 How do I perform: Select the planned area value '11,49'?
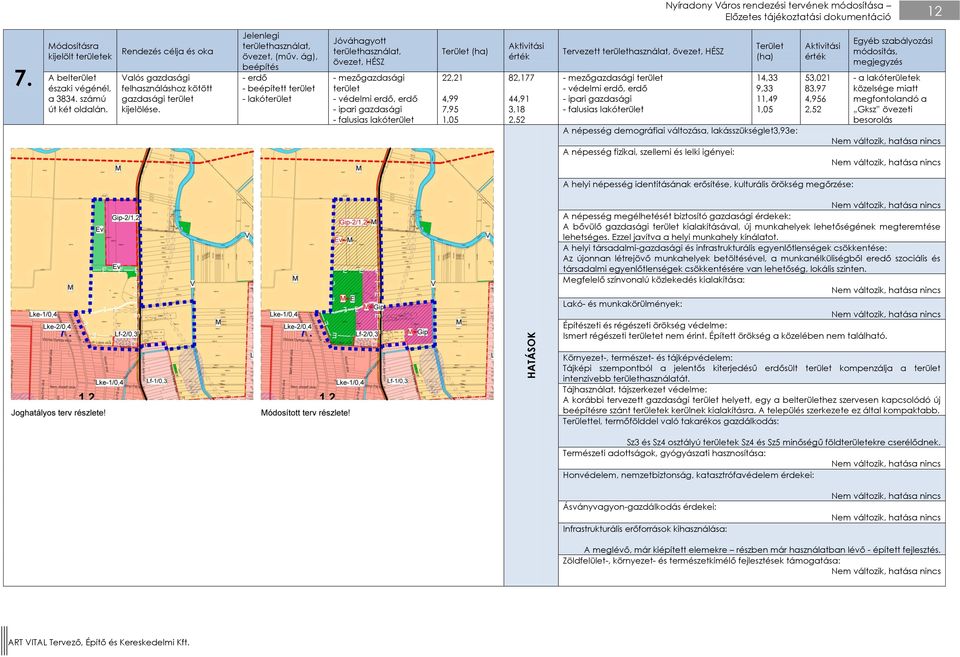pos(767,99)
